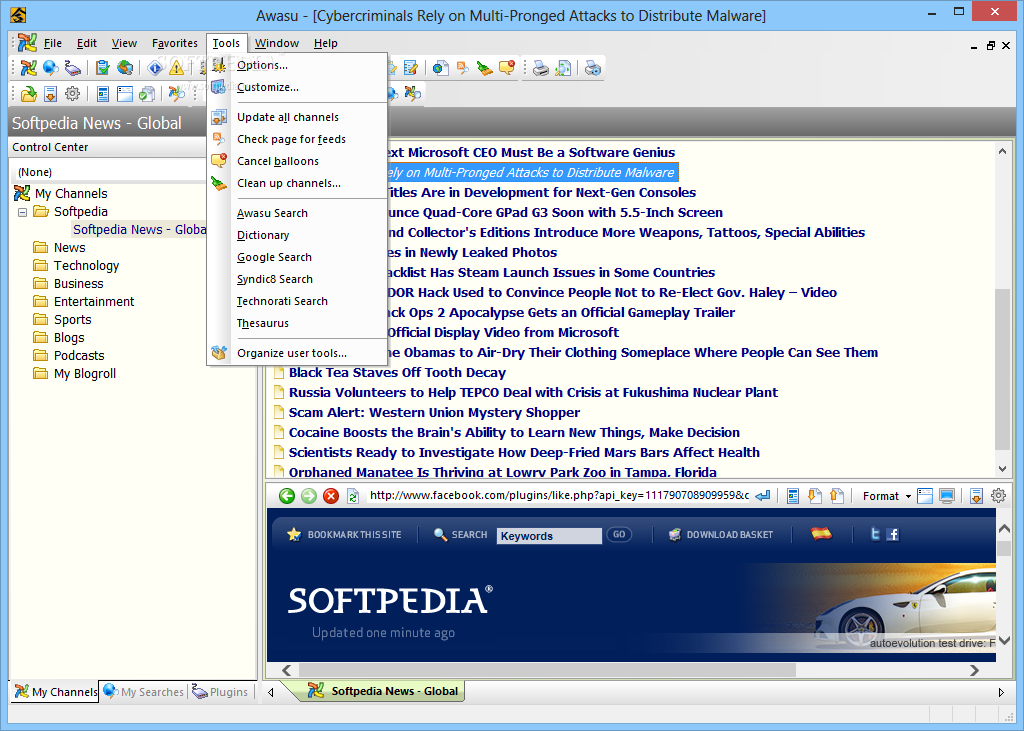Open Scam Alert: Western Union Mystery Shopper
The height and width of the screenshot is (731, 1024).
[434, 412]
